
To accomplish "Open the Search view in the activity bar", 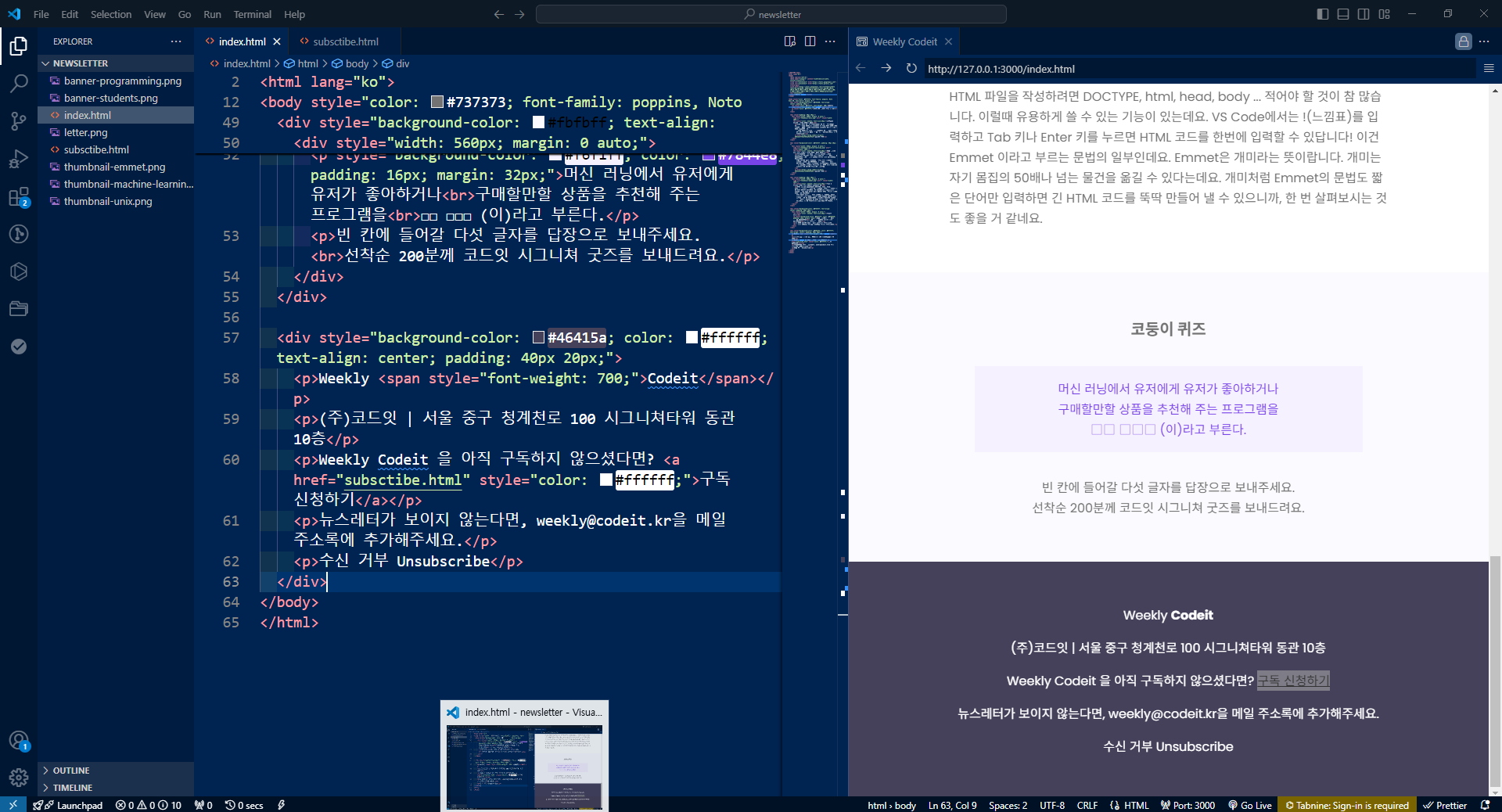I will [x=19, y=84].
